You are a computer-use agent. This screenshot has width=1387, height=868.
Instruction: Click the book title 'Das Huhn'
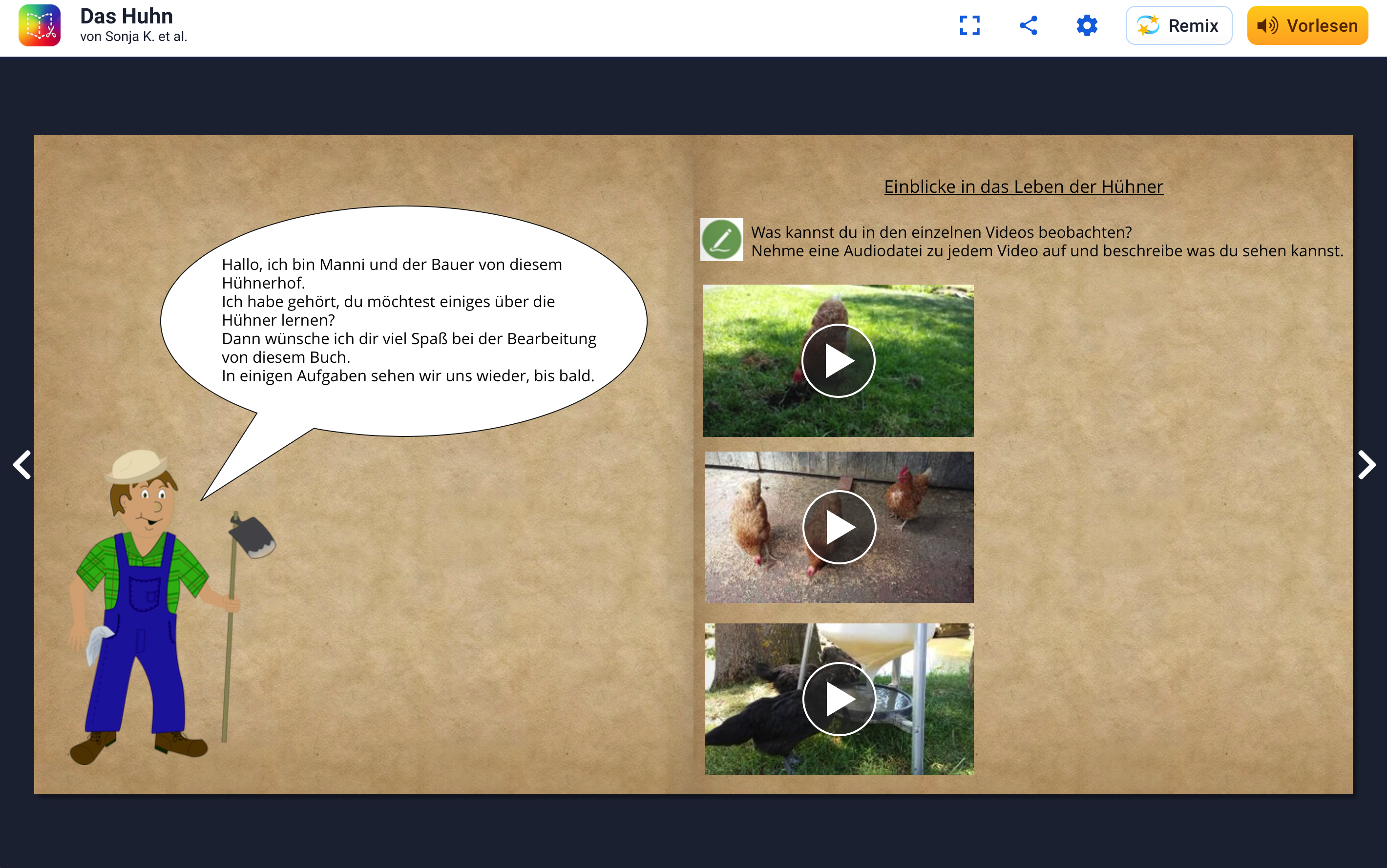(x=126, y=16)
